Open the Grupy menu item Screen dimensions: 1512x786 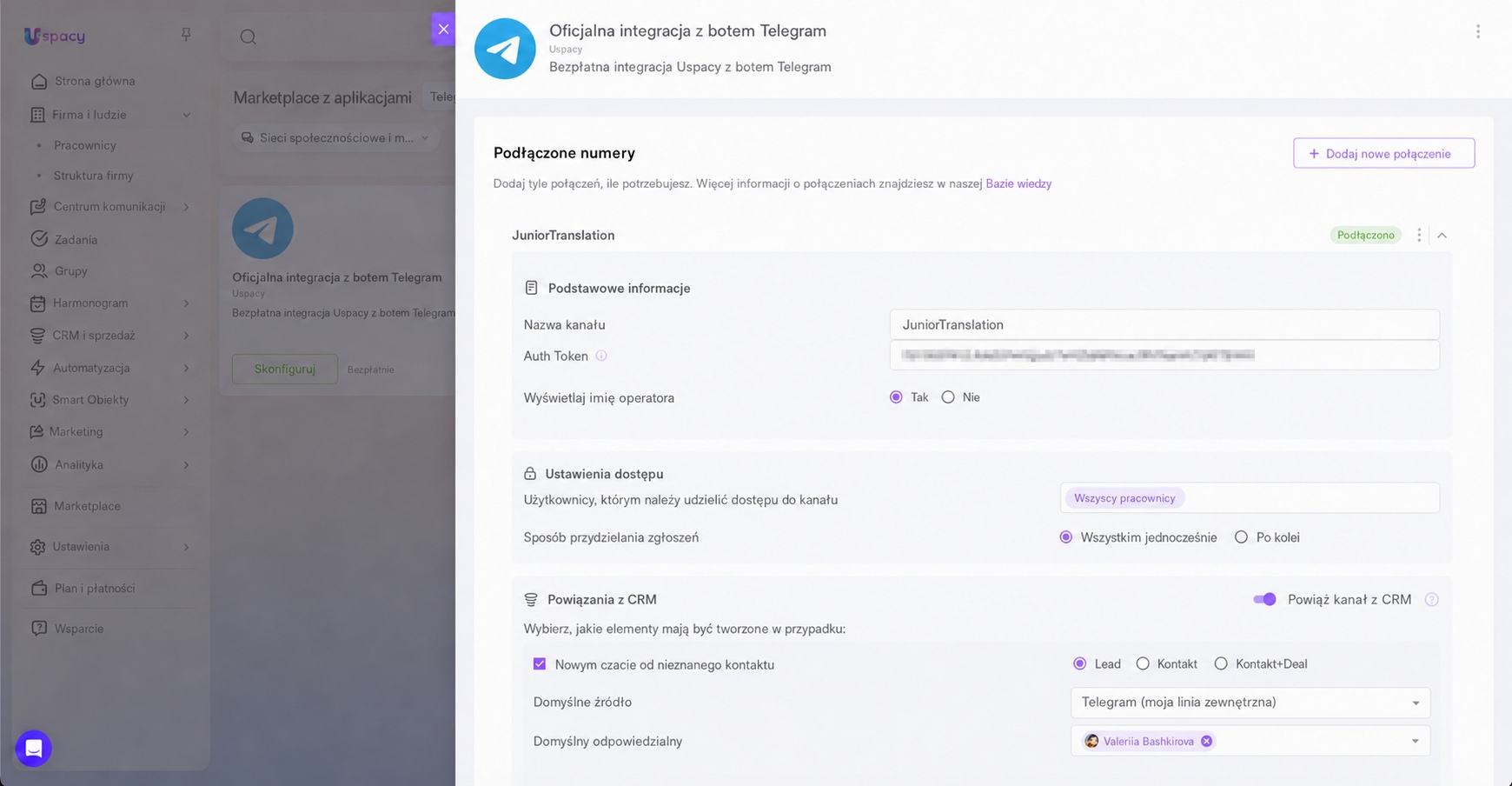(x=70, y=271)
